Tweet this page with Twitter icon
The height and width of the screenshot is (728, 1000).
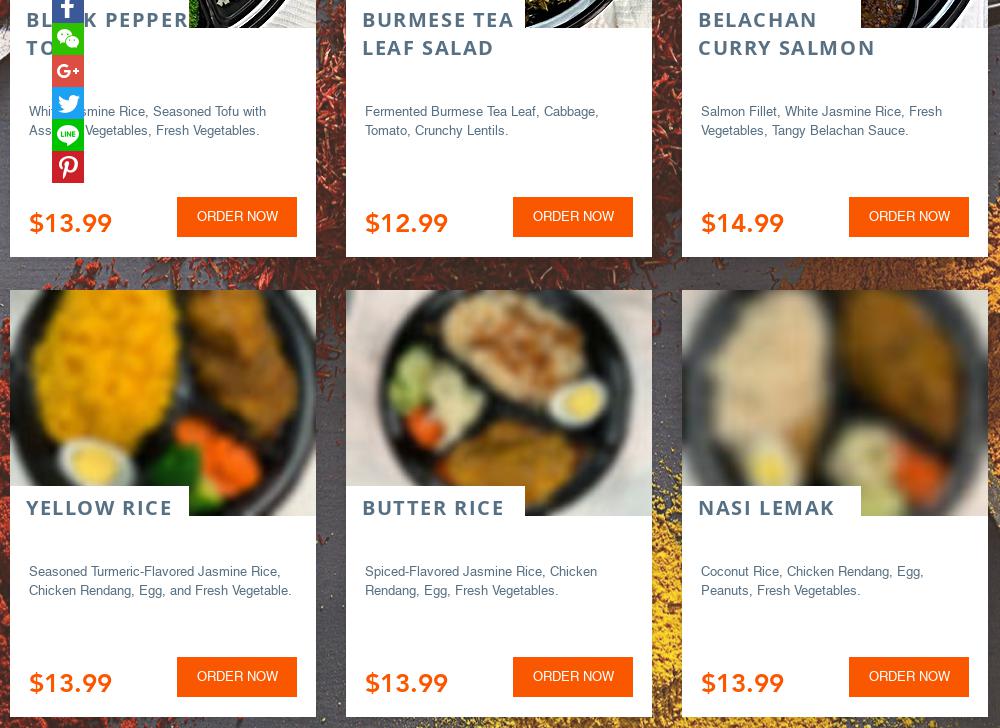point(68,103)
